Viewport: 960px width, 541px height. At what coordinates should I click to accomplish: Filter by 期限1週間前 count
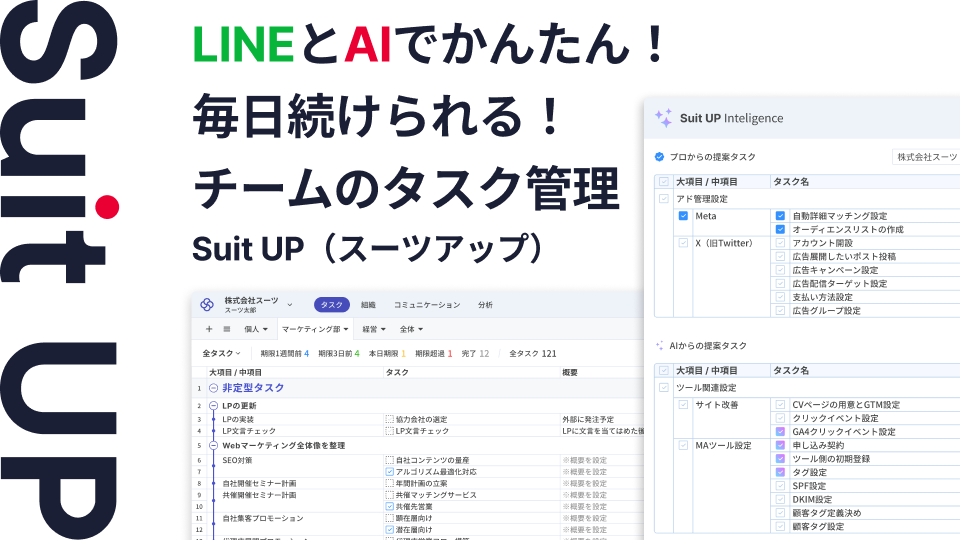(285, 354)
